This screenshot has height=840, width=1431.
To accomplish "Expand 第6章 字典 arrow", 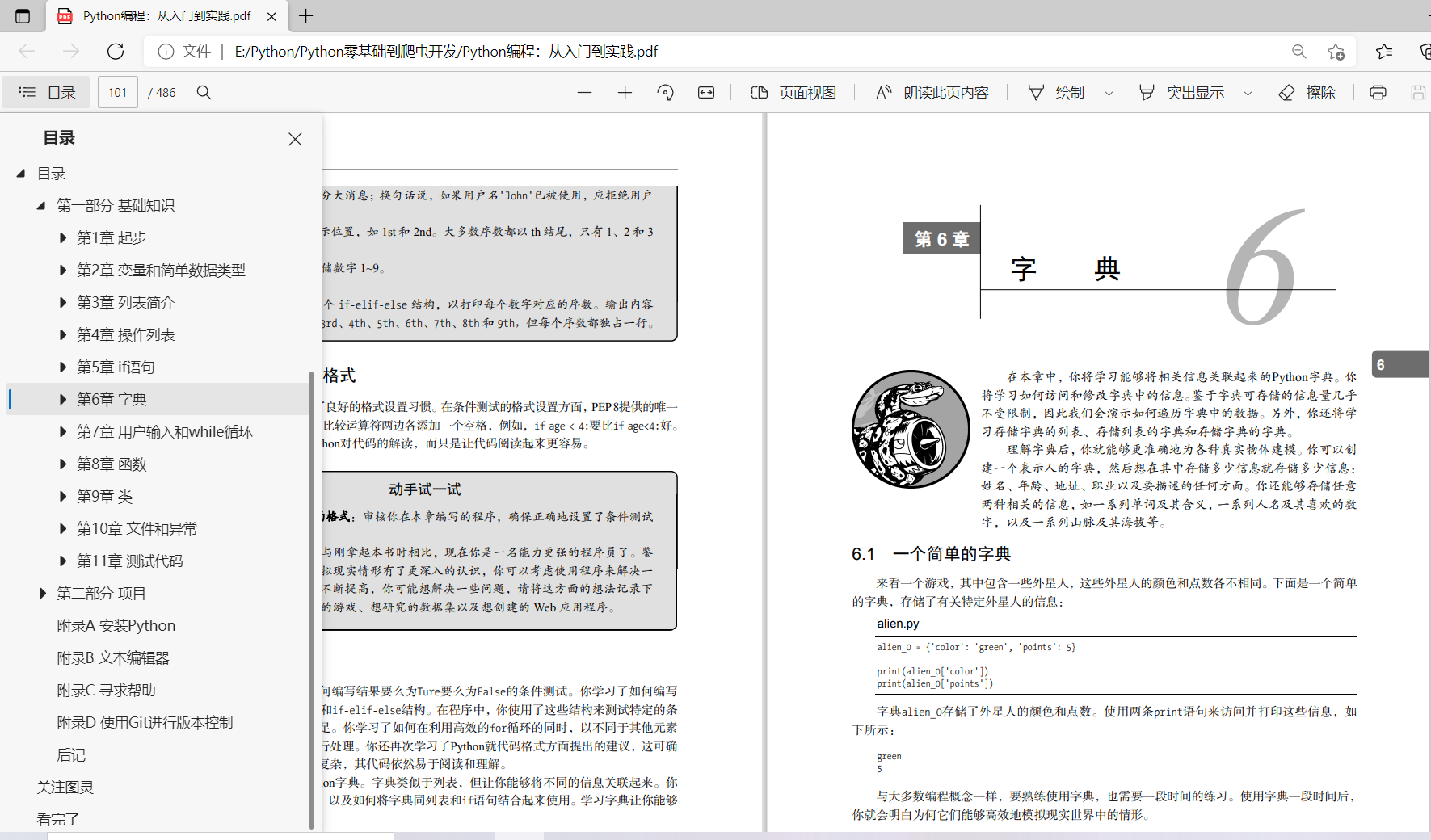I will click(x=62, y=399).
